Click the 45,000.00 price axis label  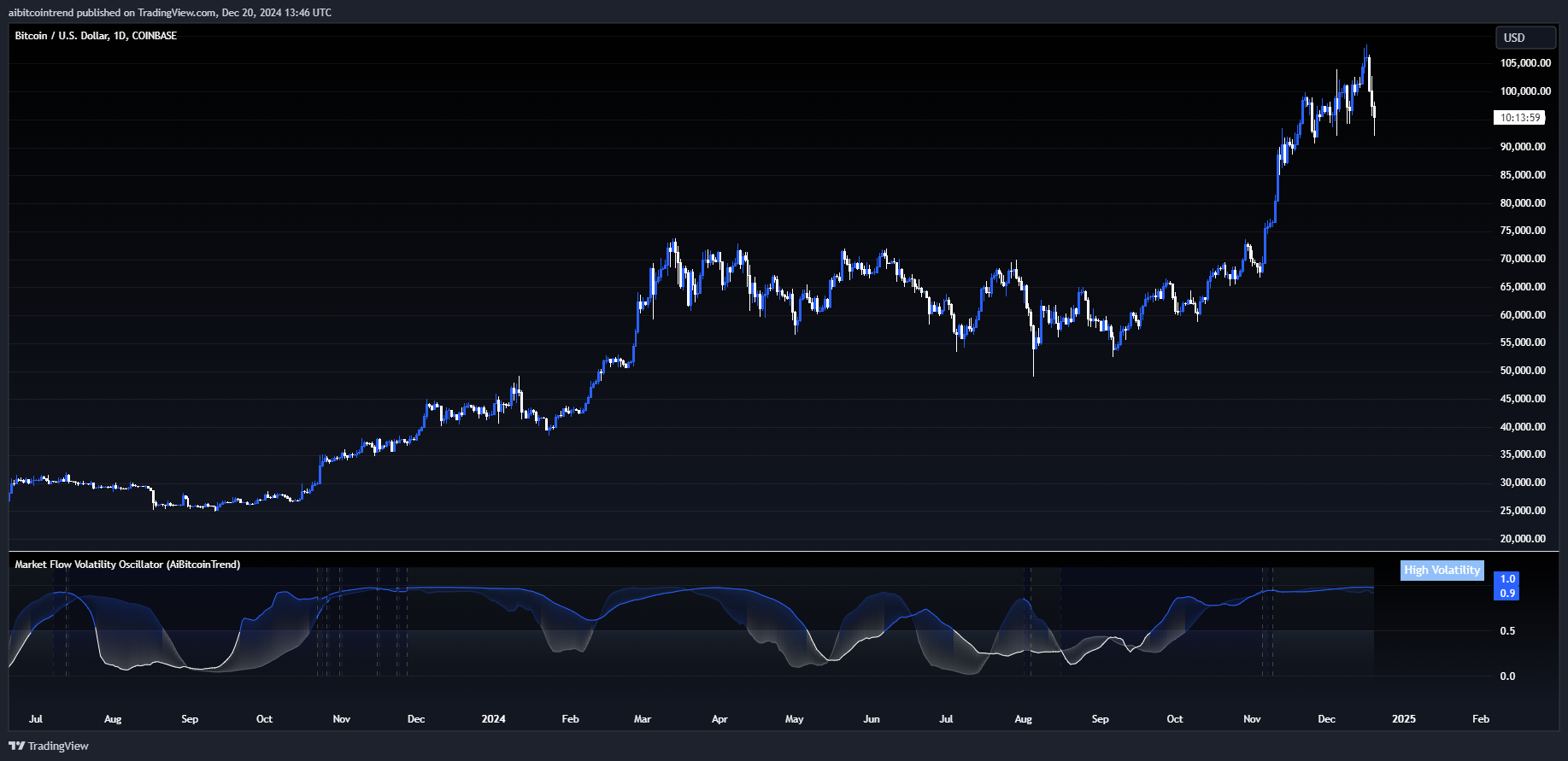tap(1523, 399)
